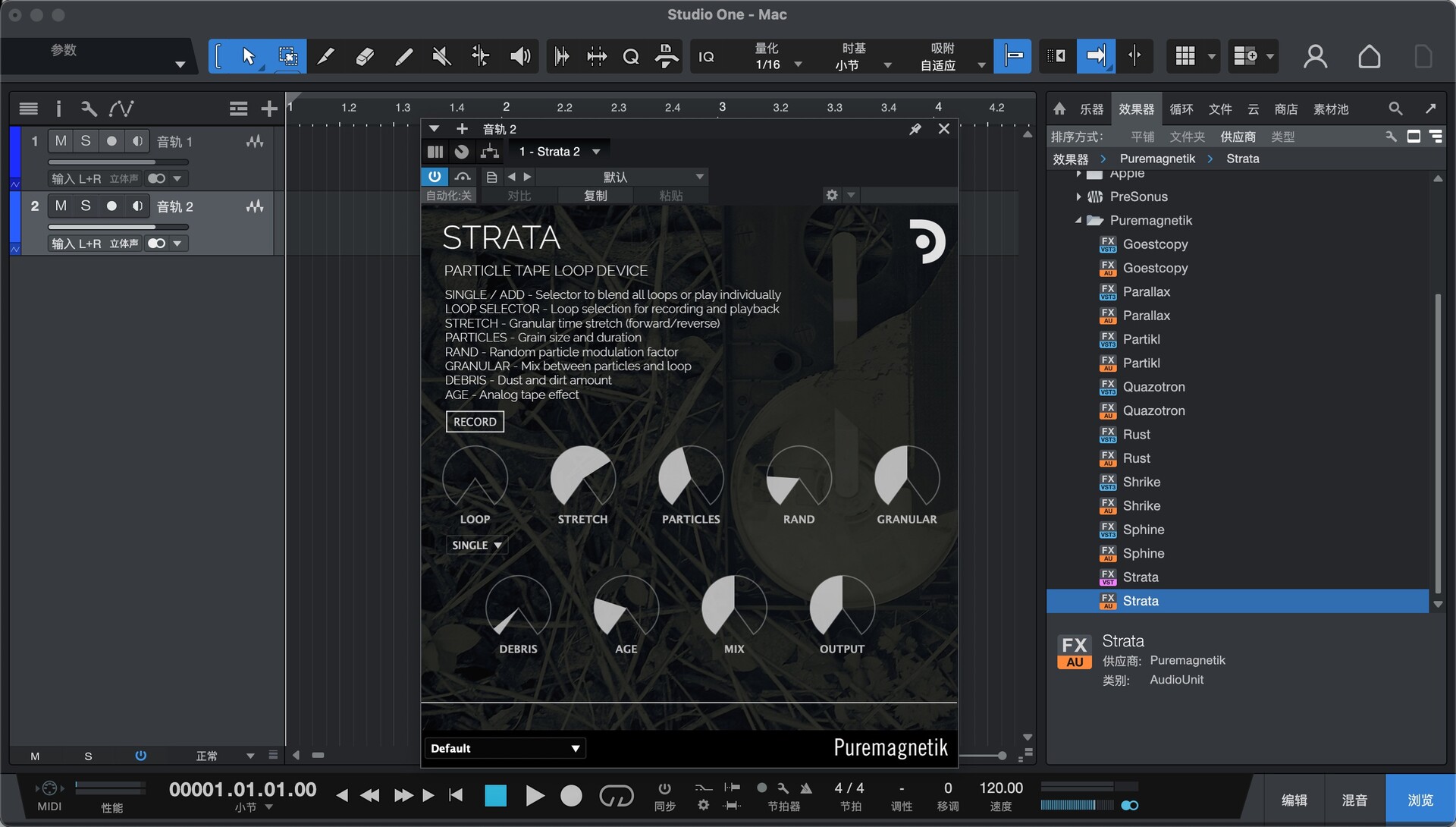
Task: Toggle monitor on track 音轨 2
Action: pos(137,206)
